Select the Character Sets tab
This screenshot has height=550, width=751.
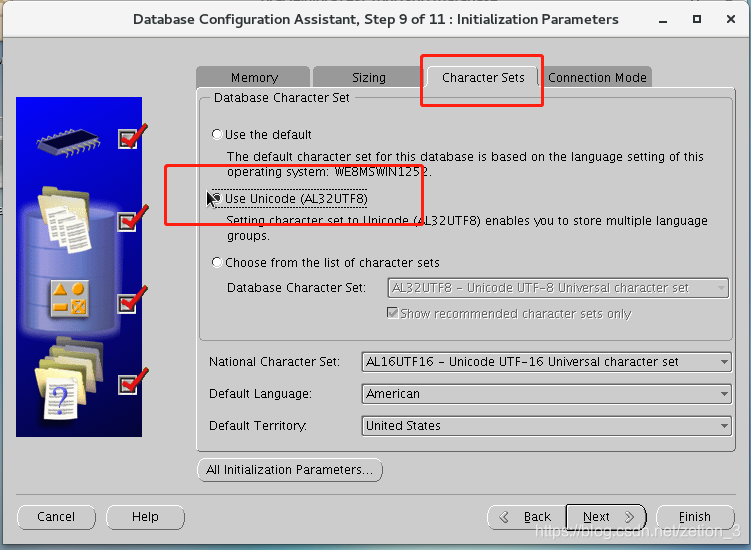[482, 77]
